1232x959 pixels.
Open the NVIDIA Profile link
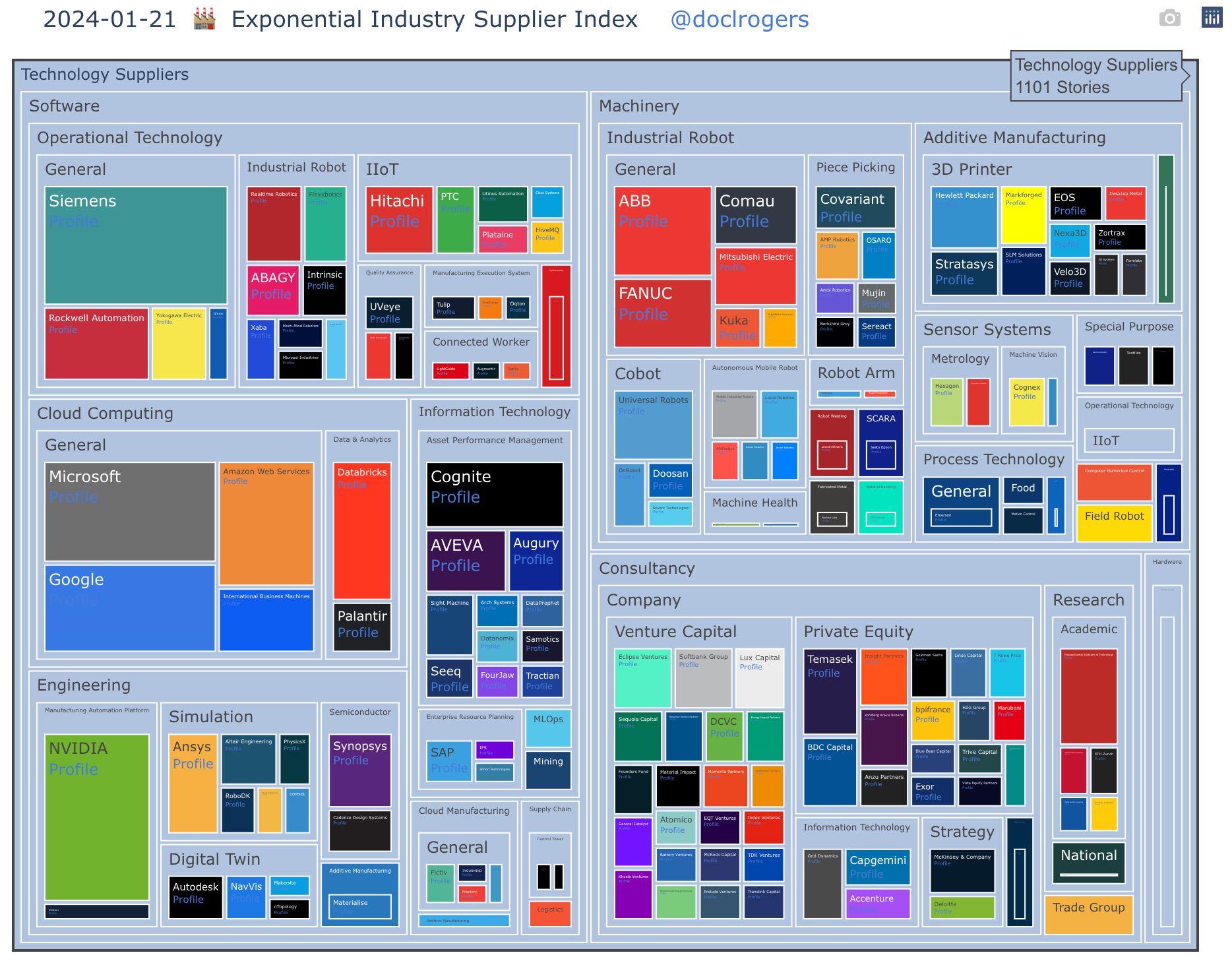(73, 769)
